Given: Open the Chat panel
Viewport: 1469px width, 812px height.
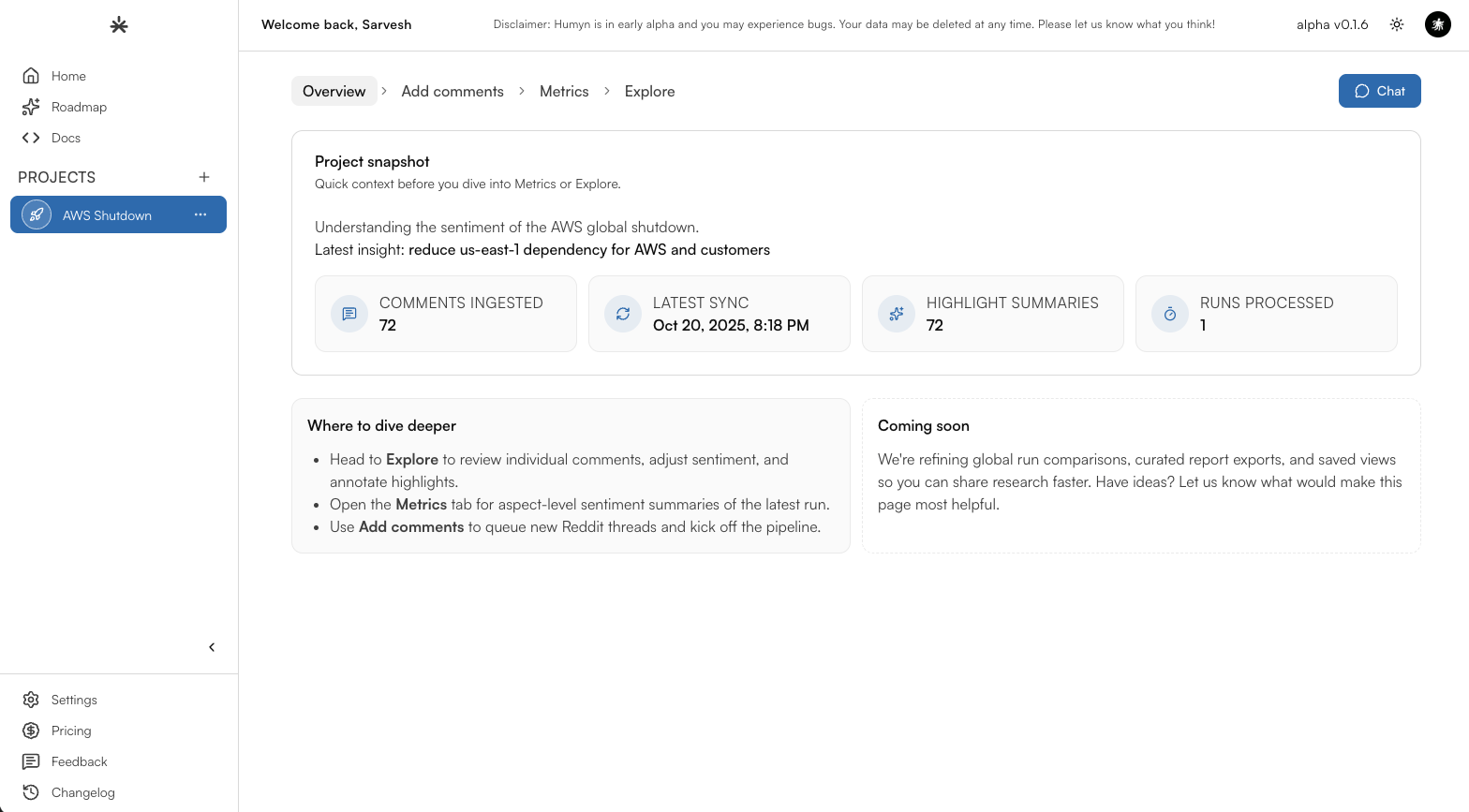Looking at the screenshot, I should click(1380, 91).
